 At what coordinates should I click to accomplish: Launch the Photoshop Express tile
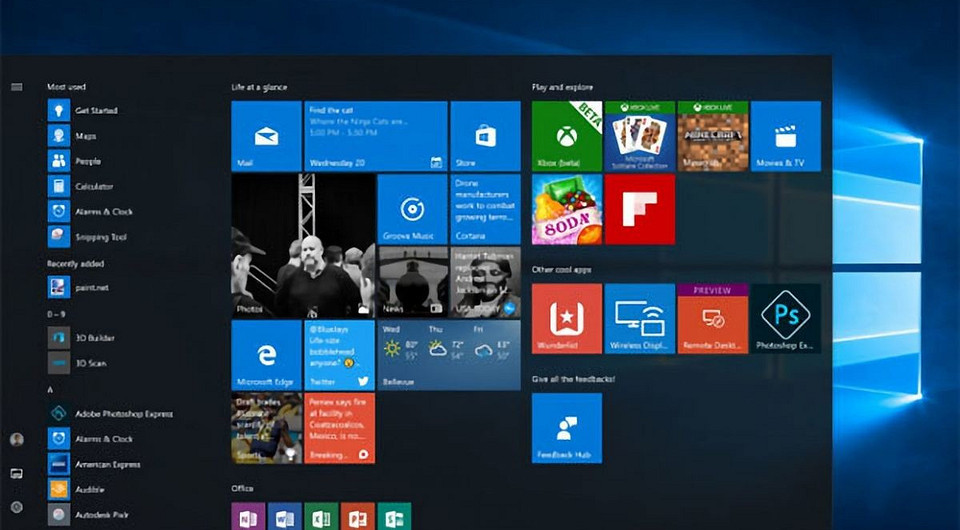click(x=786, y=318)
